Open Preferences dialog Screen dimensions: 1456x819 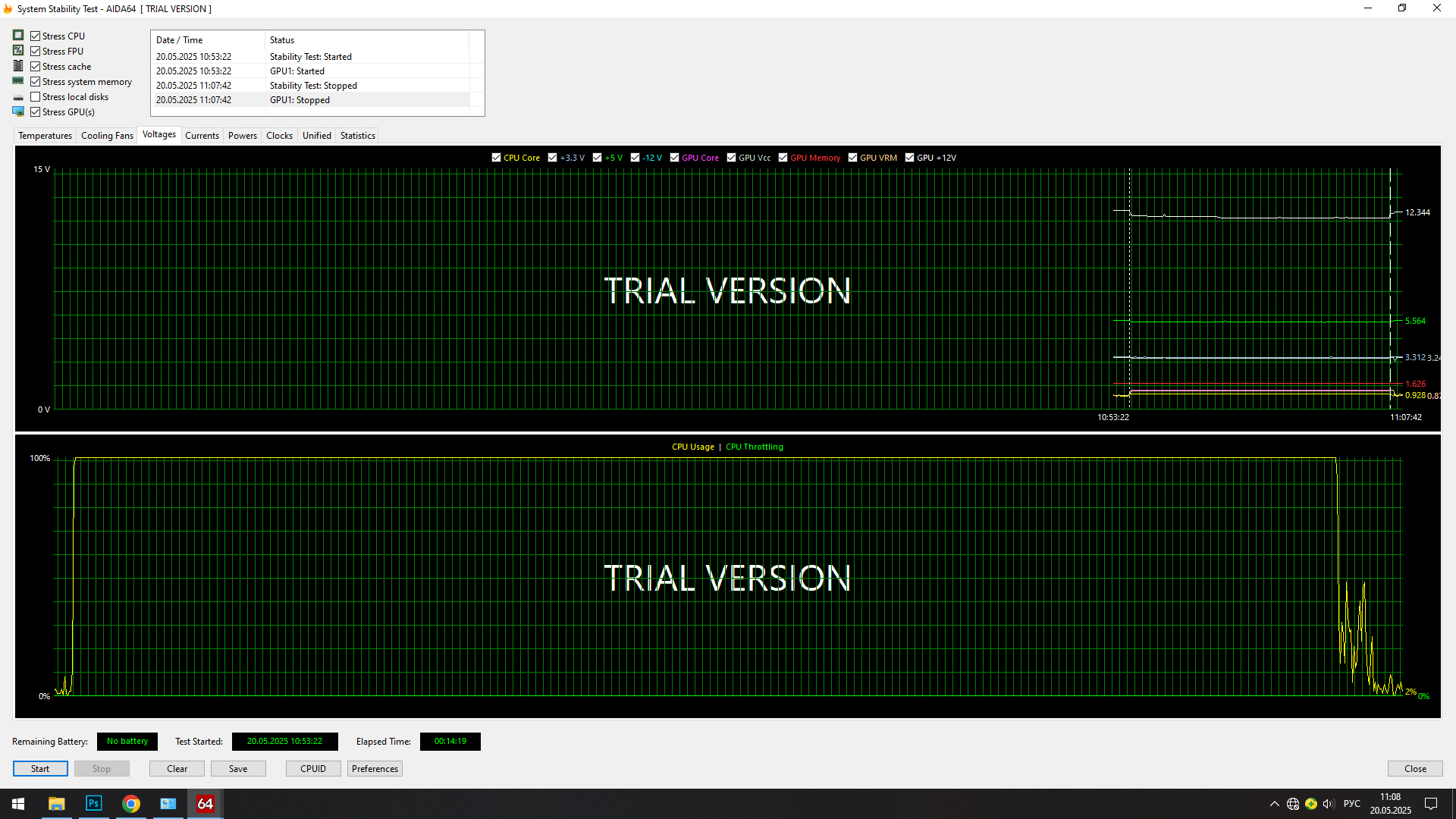tap(375, 769)
